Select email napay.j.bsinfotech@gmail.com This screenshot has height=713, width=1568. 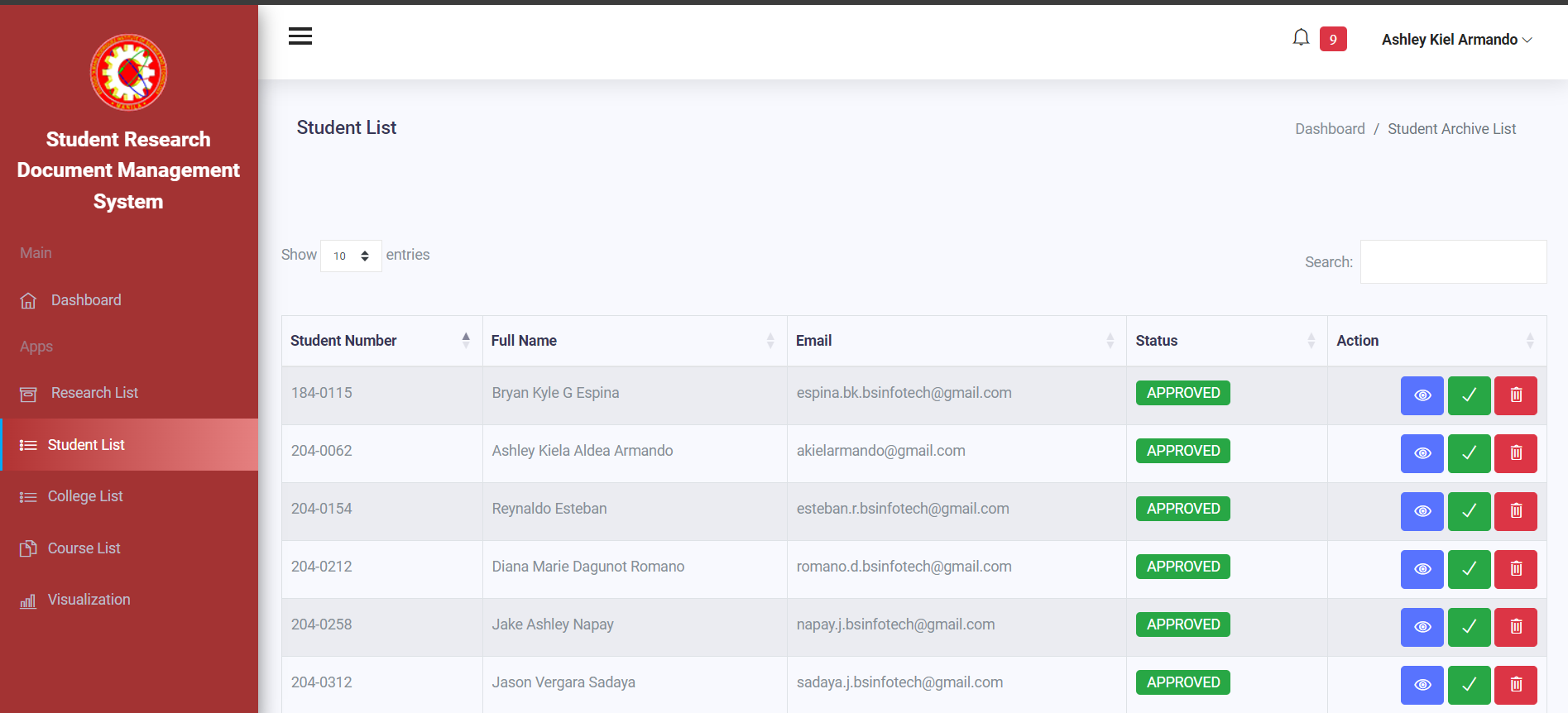(x=895, y=624)
